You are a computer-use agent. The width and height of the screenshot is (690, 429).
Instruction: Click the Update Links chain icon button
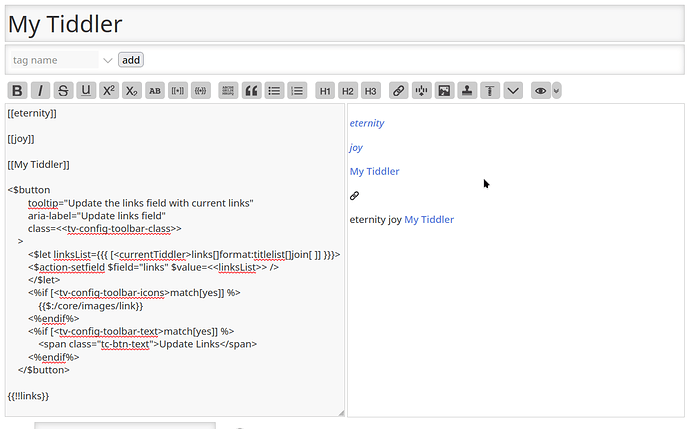[354, 195]
